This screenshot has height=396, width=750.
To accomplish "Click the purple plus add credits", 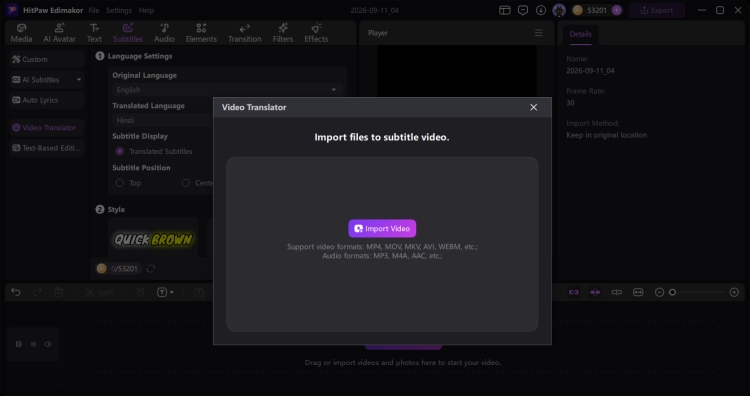I will tap(617, 10).
